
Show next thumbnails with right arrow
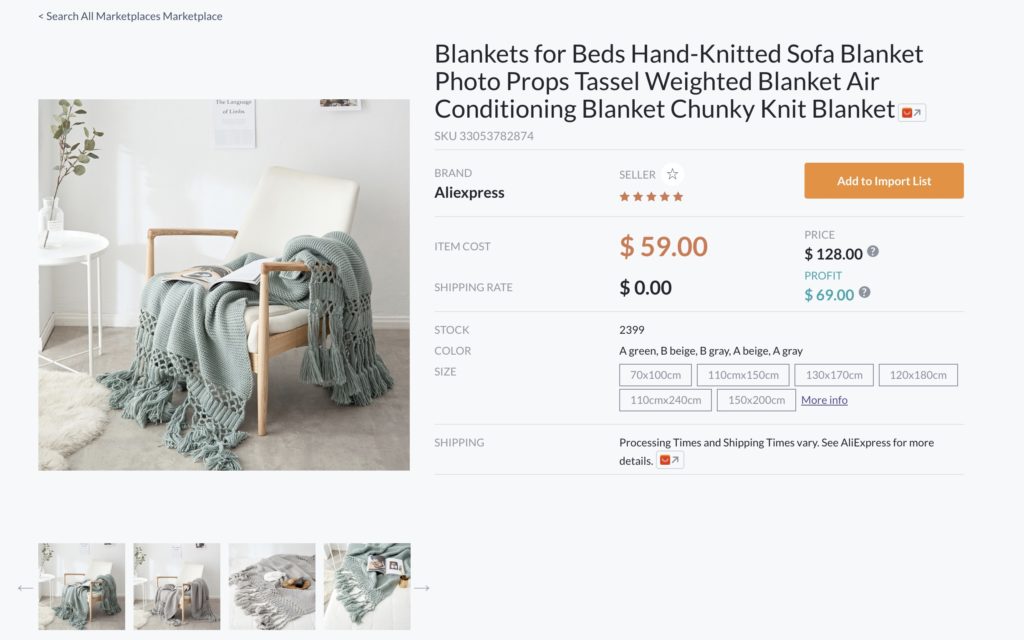pyautogui.click(x=422, y=588)
